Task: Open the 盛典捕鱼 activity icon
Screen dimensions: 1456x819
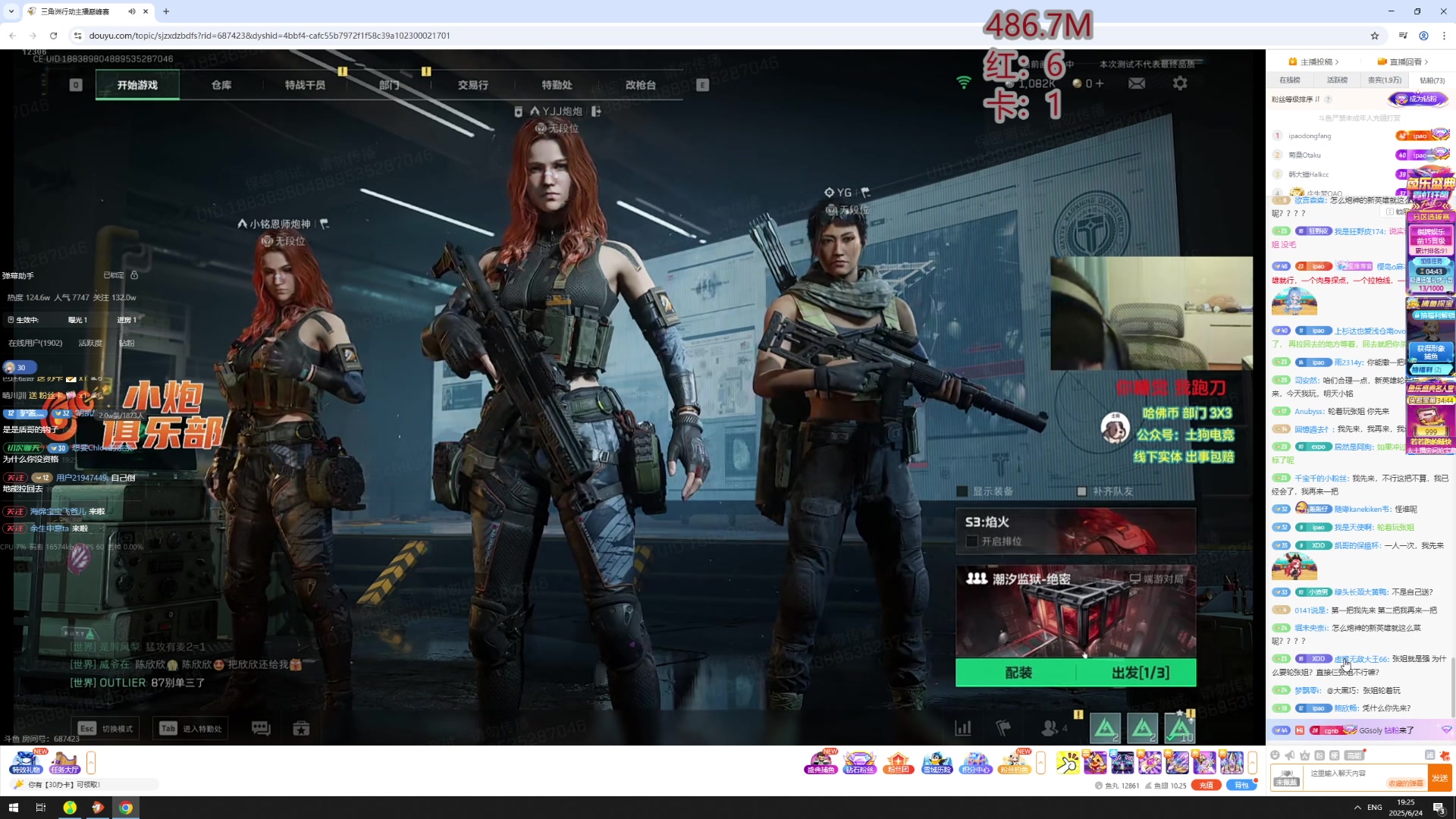Action: coord(821,762)
